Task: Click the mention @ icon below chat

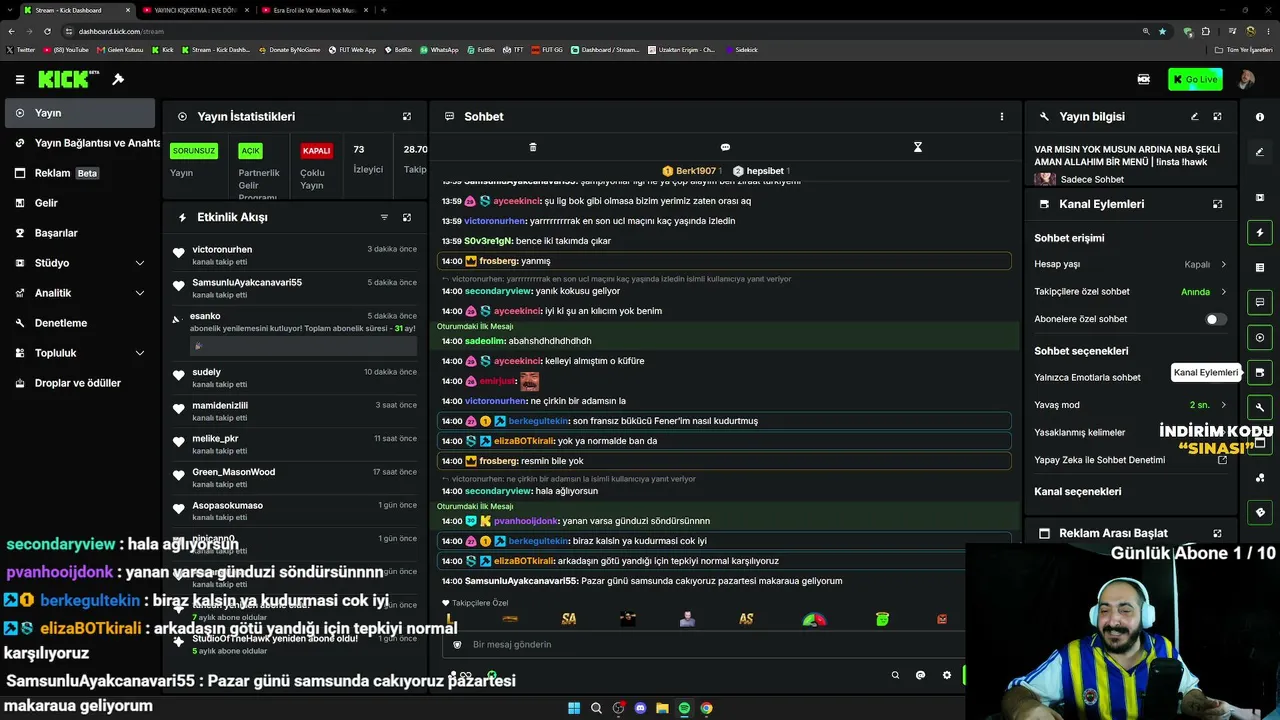Action: coord(921,675)
